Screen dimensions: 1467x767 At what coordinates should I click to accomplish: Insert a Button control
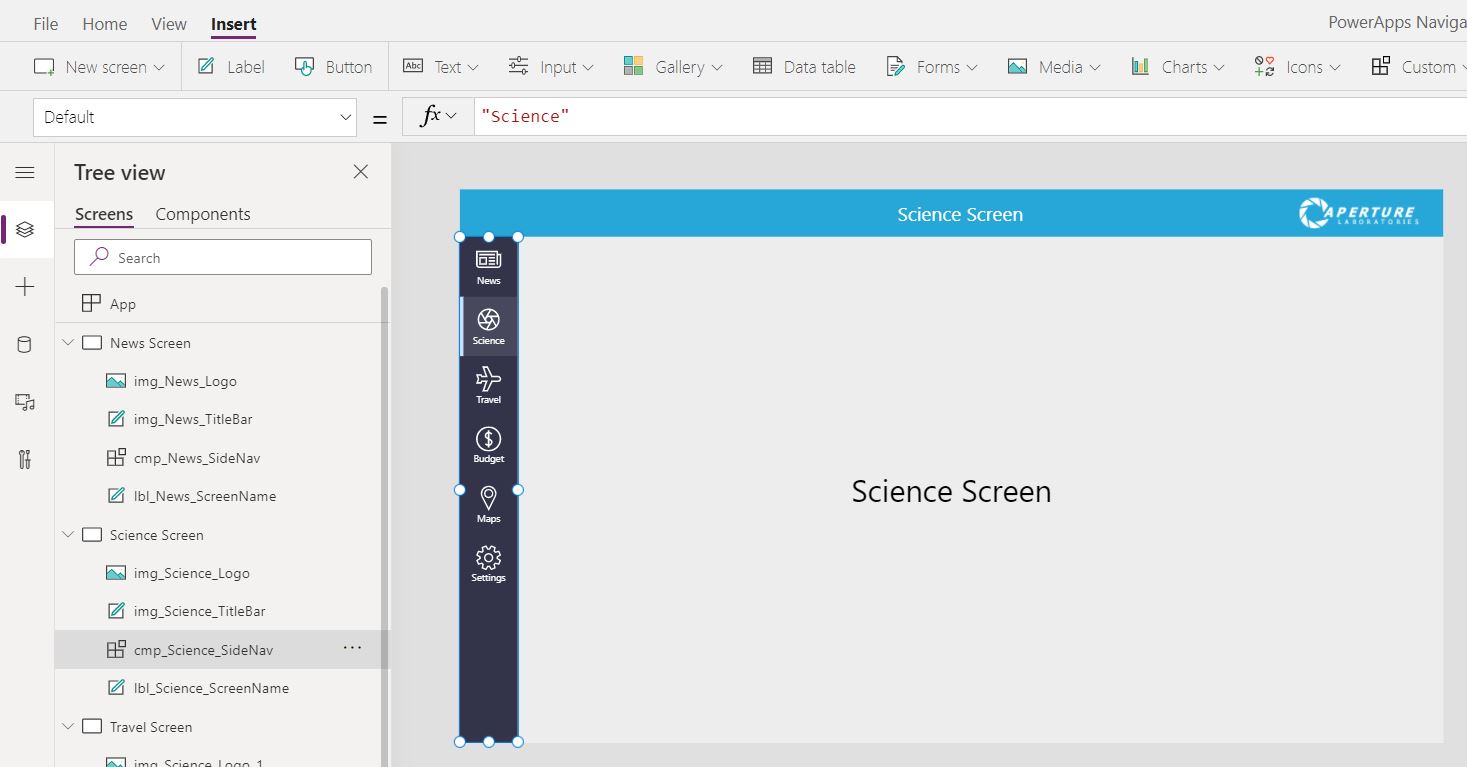(333, 67)
